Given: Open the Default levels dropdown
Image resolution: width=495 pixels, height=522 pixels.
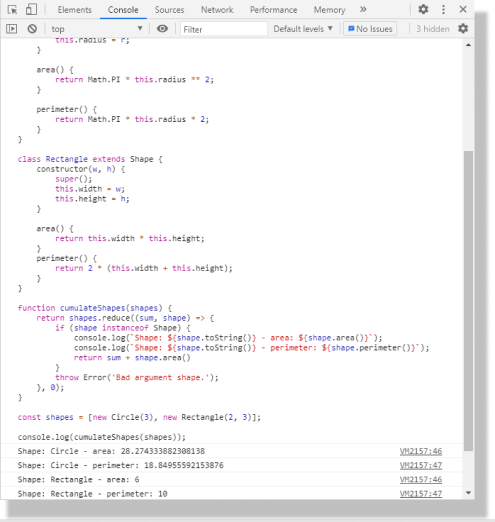Looking at the screenshot, I should pyautogui.click(x=303, y=29).
